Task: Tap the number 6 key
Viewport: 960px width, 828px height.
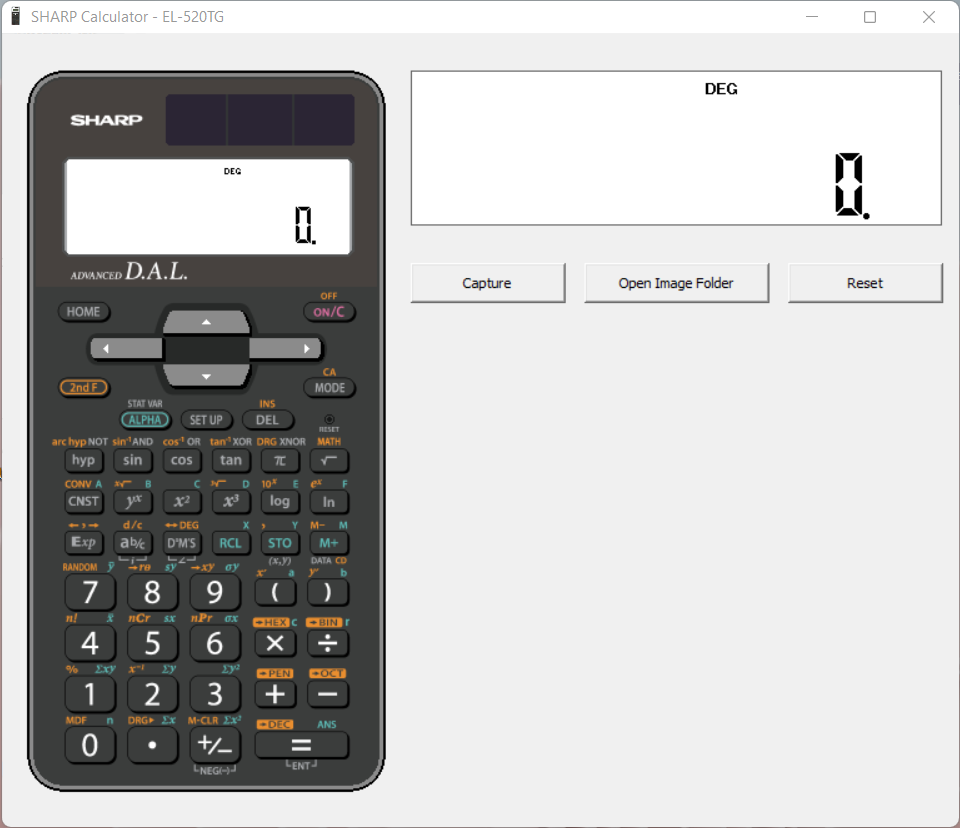Action: (x=215, y=644)
